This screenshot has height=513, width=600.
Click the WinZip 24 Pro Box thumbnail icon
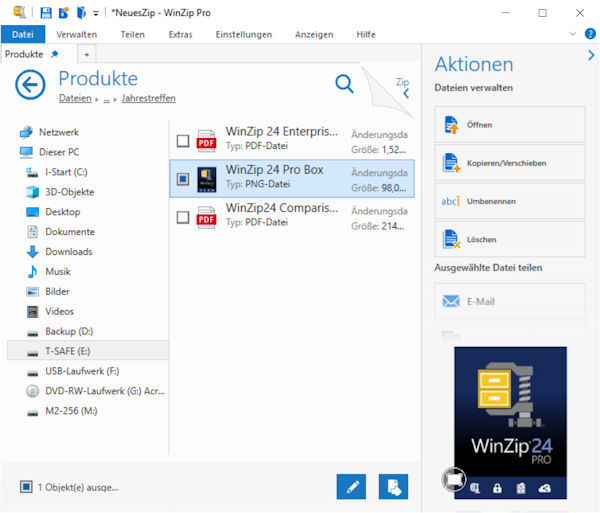coord(207,179)
